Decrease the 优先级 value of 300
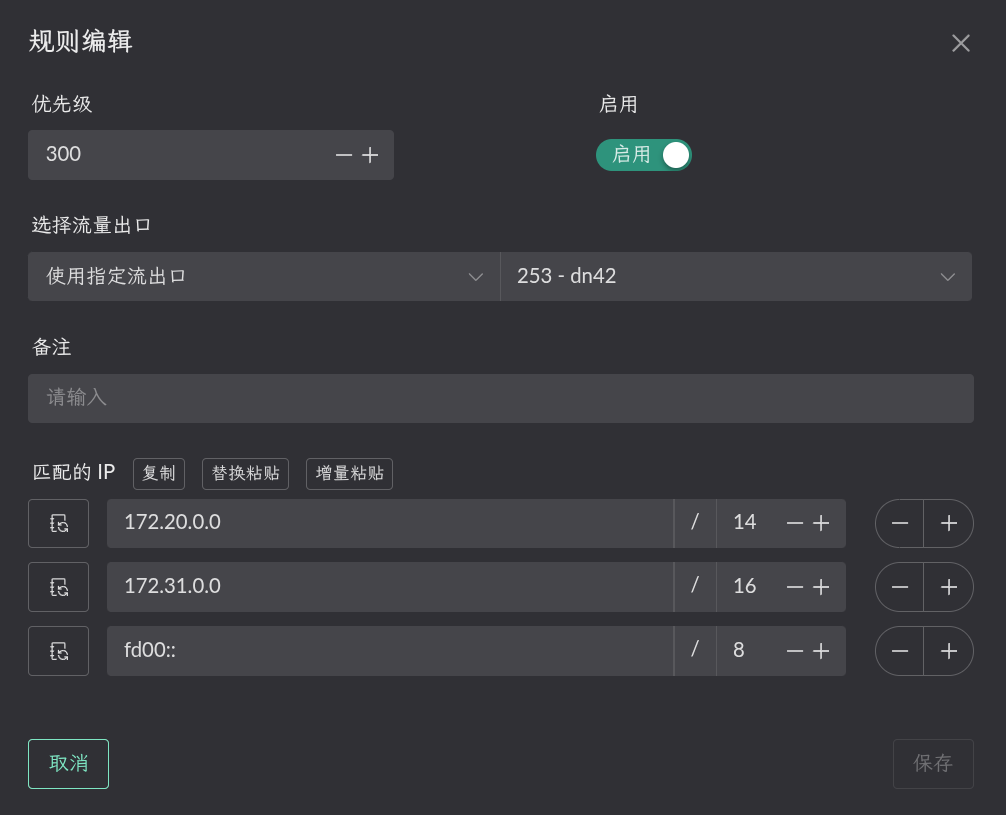Image resolution: width=1006 pixels, height=815 pixels. coord(344,155)
